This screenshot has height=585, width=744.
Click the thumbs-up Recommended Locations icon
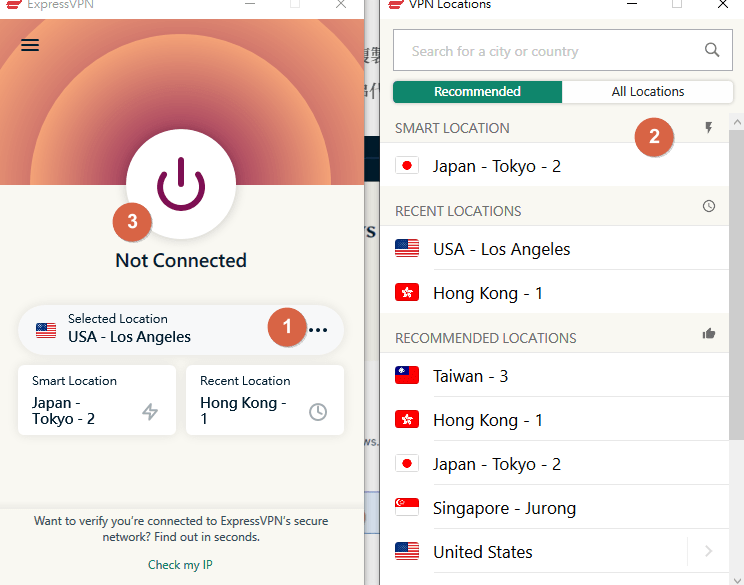click(709, 334)
